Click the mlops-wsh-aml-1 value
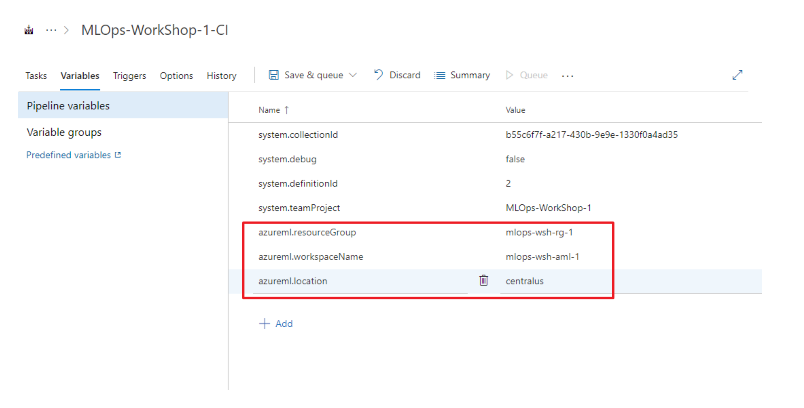This screenshot has width=804, height=408. (542, 257)
